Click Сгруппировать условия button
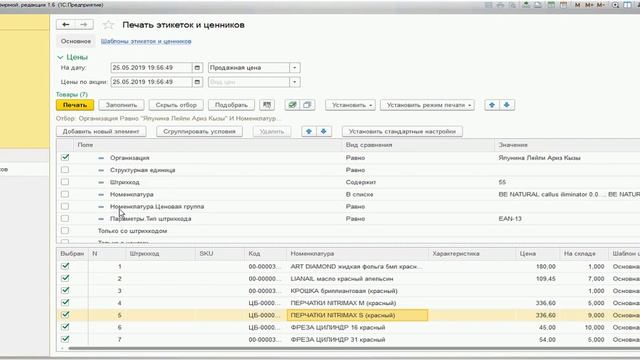Image resolution: width=640 pixels, height=360 pixels. point(199,131)
